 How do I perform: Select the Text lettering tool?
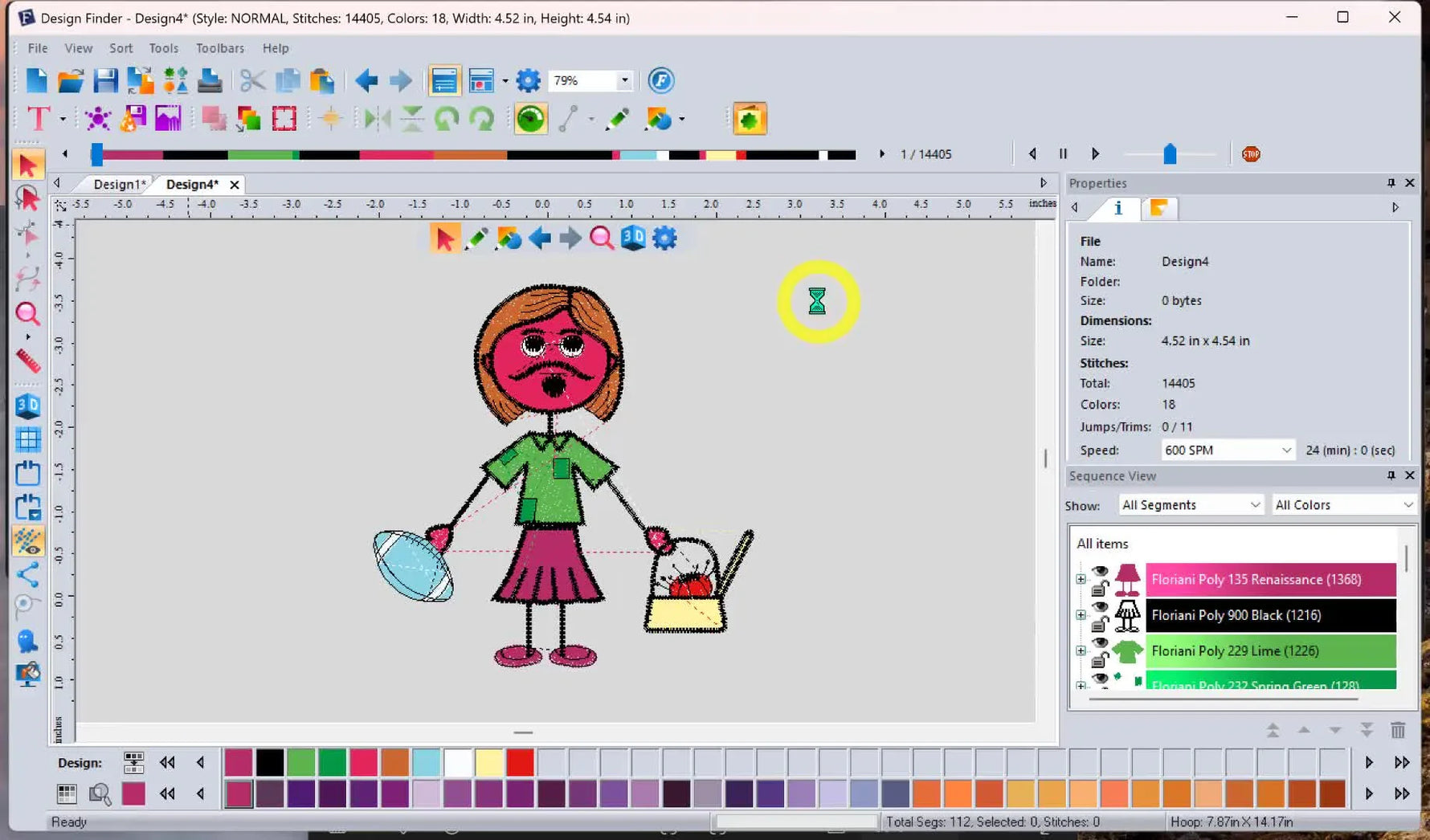pyautogui.click(x=38, y=119)
